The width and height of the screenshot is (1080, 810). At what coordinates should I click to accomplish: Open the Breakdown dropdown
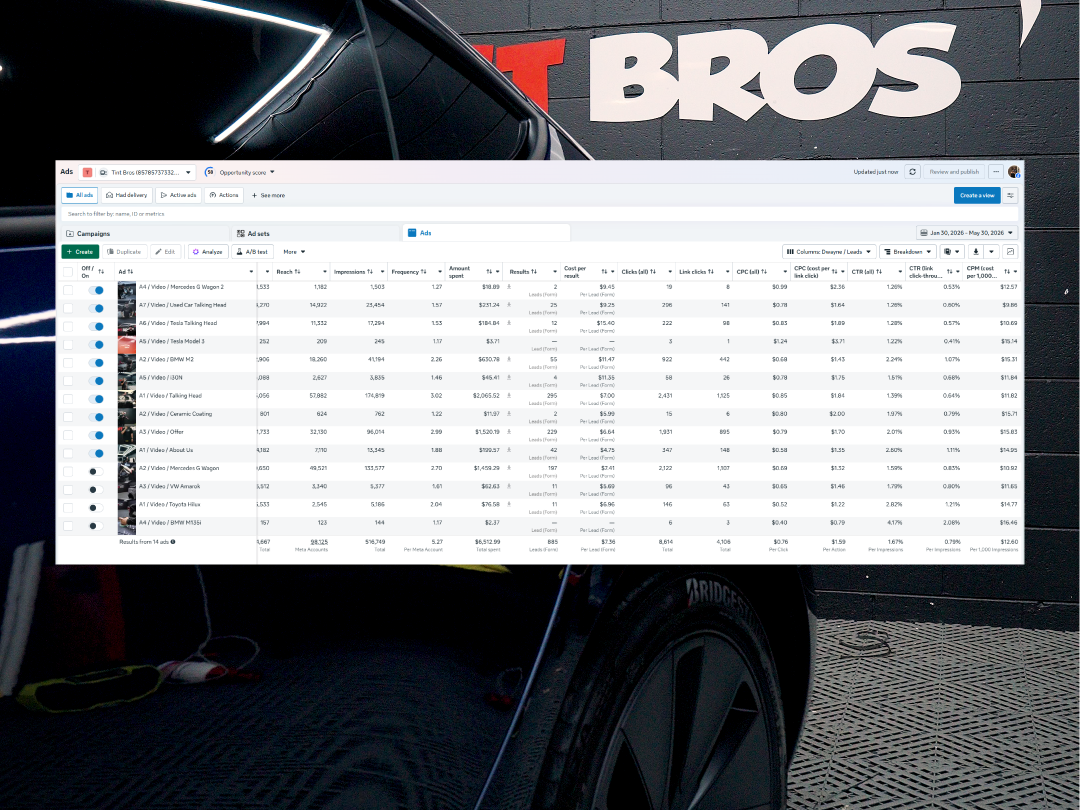pos(907,252)
